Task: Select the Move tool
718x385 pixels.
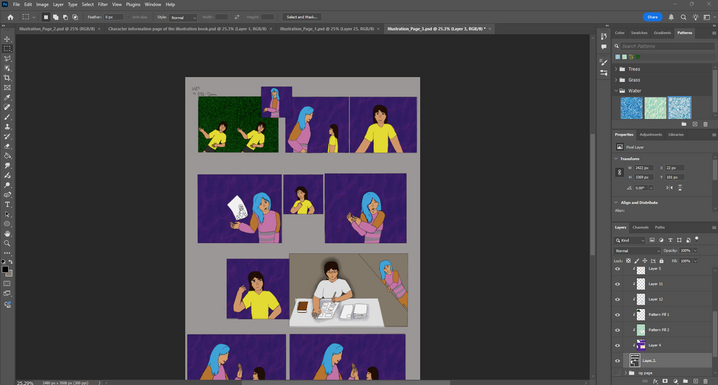Action: tap(7, 39)
